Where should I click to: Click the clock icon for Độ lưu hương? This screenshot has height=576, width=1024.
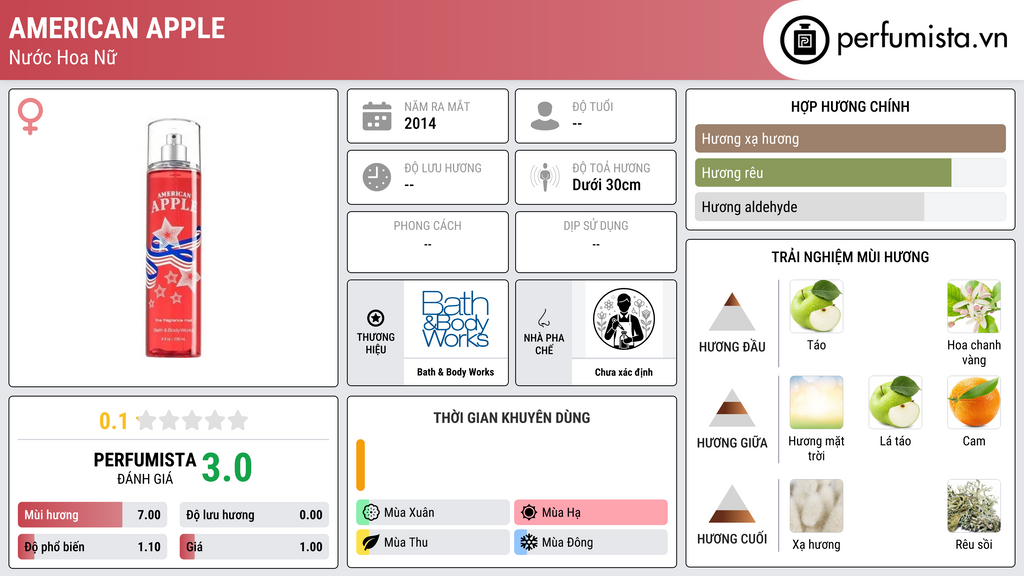377,177
